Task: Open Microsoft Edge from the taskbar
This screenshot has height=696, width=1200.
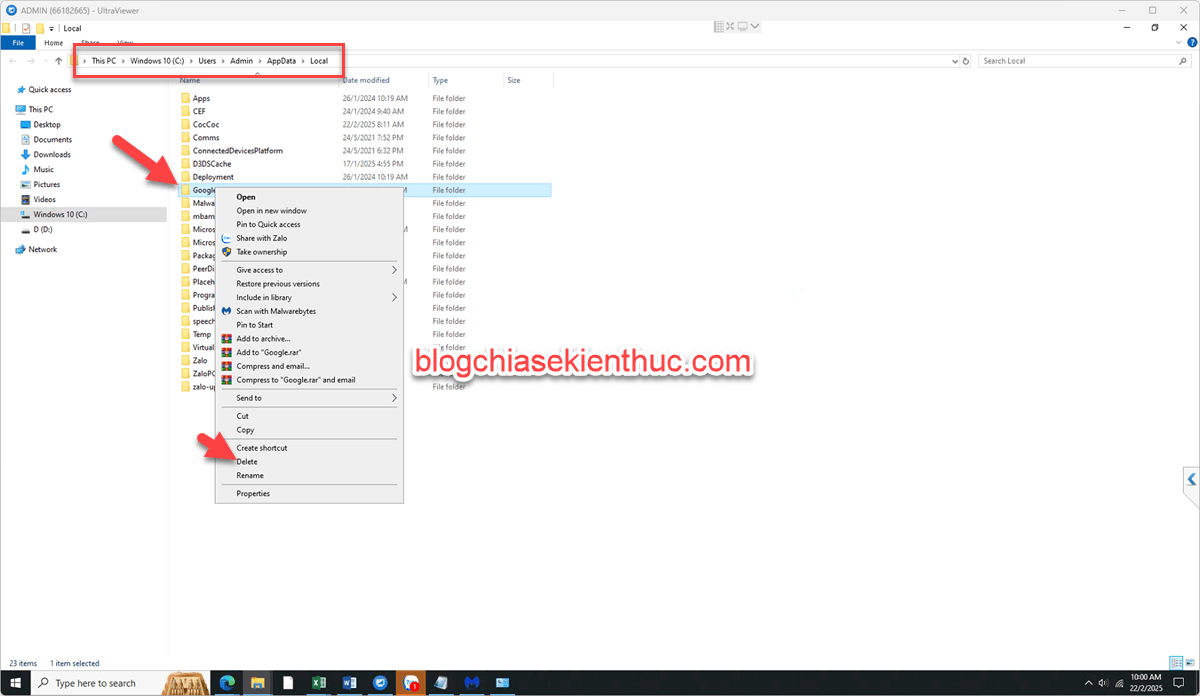Action: tap(226, 683)
